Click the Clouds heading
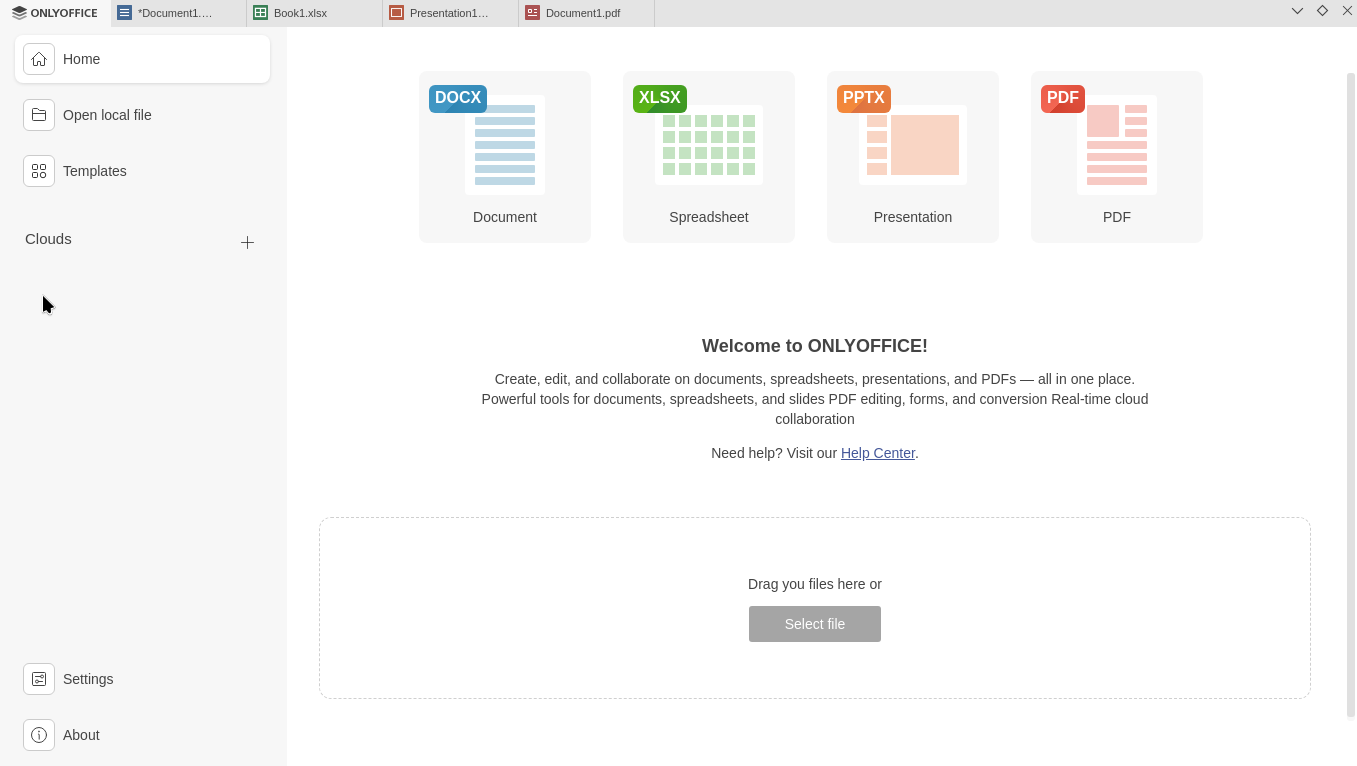Image resolution: width=1357 pixels, height=766 pixels. 48,239
